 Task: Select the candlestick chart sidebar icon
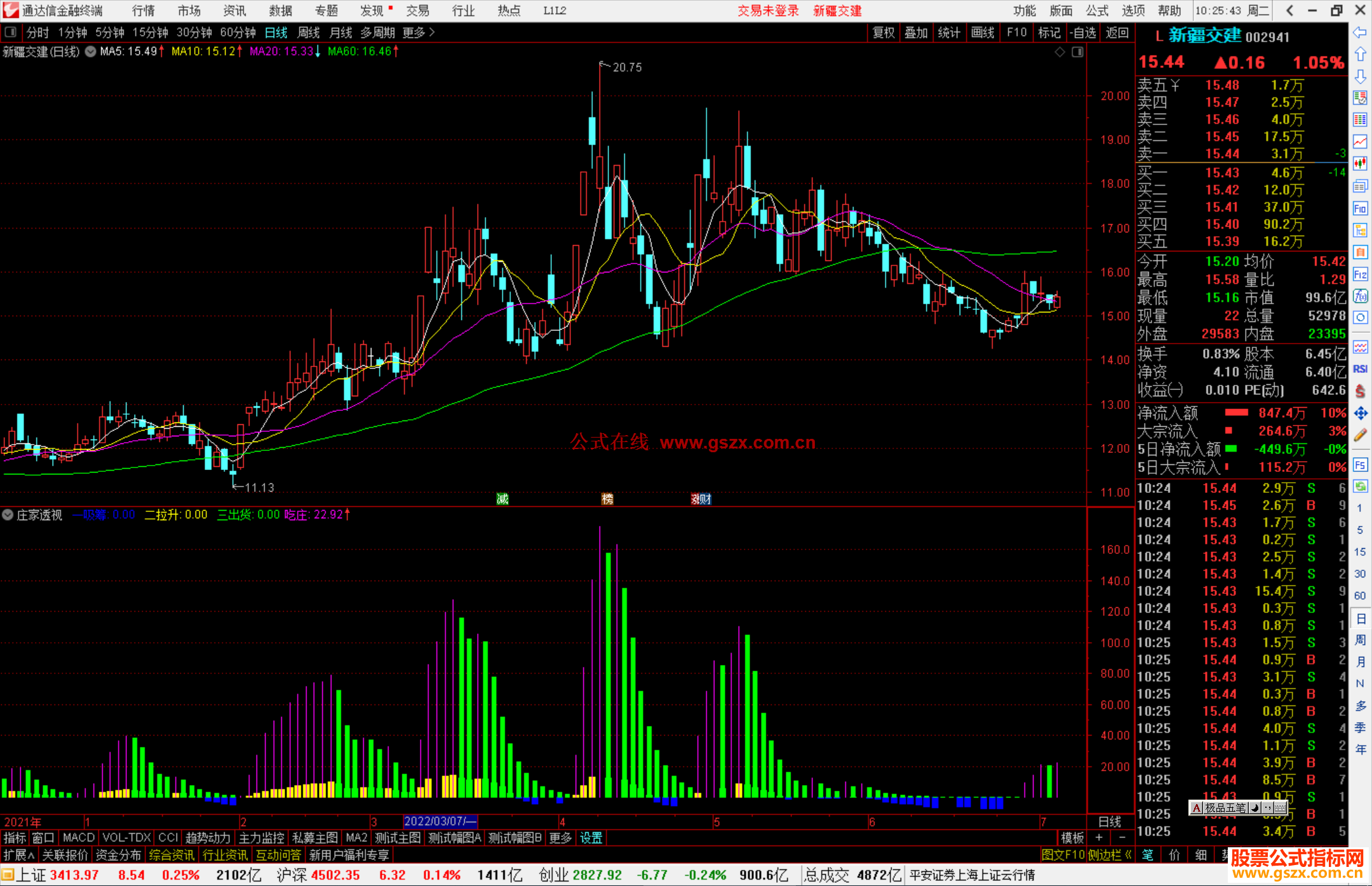[1360, 164]
